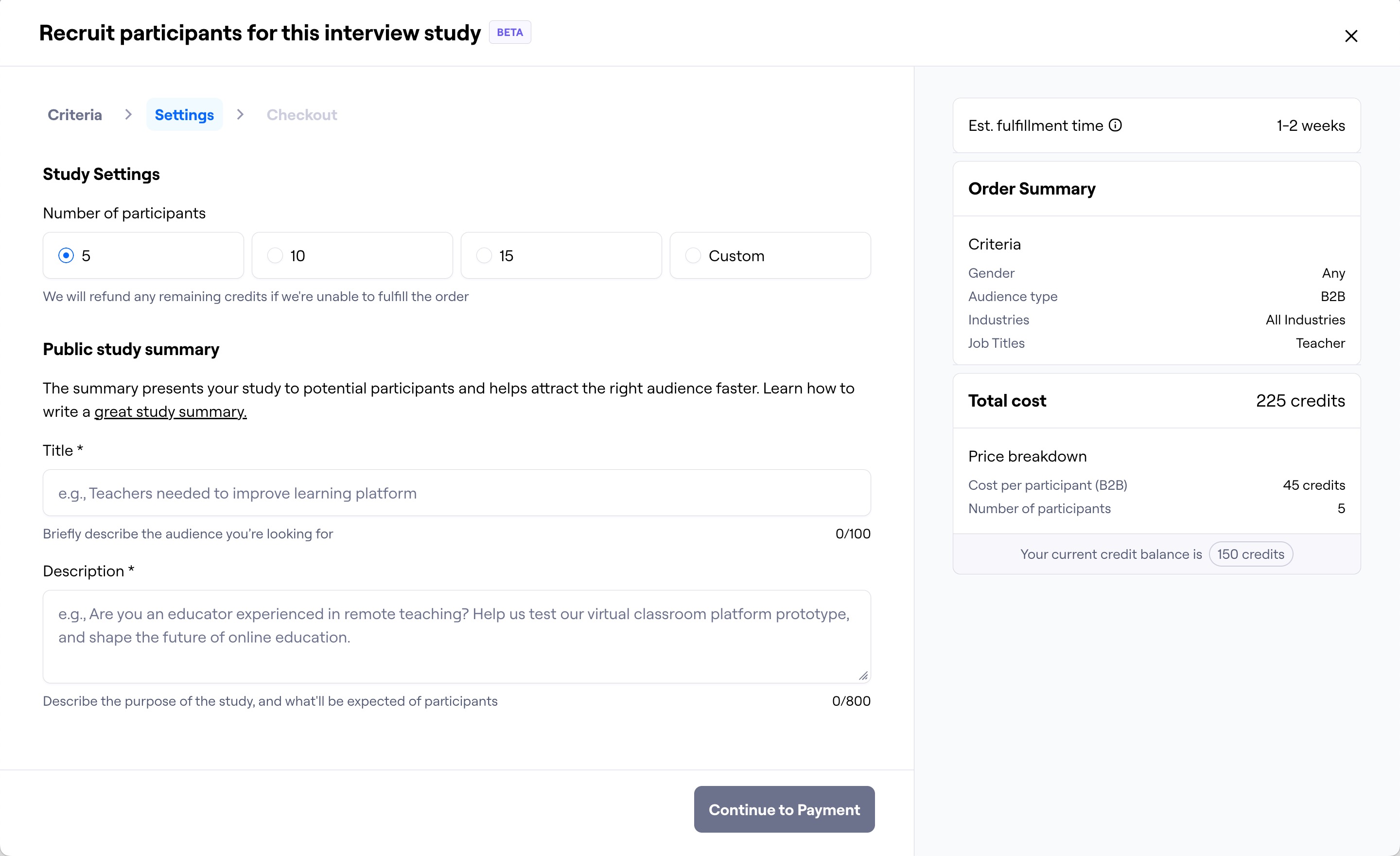Select 5 participants
Screen dimensions: 1400x856
click(x=68, y=255)
